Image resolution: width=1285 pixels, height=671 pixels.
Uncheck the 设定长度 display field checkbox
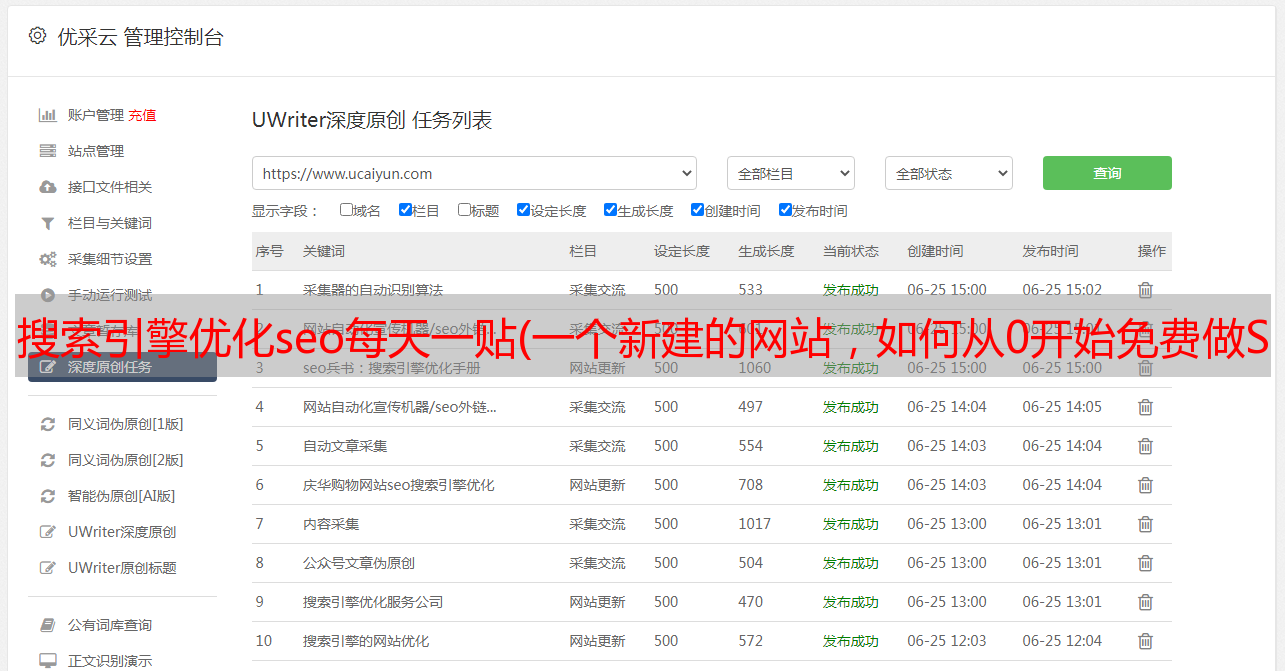pos(523,210)
